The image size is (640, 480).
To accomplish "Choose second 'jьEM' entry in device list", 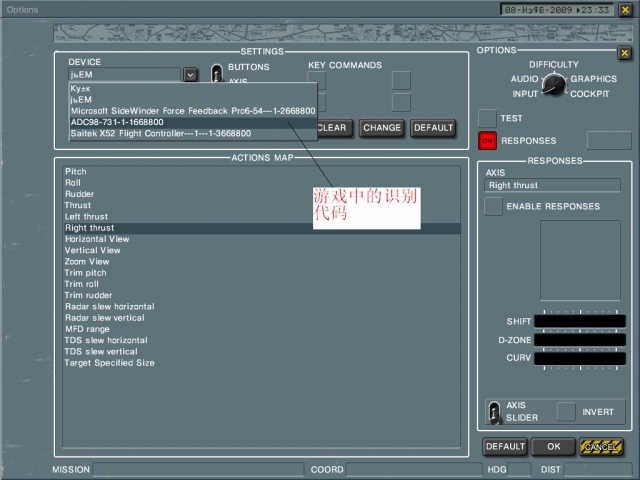I will (x=193, y=100).
